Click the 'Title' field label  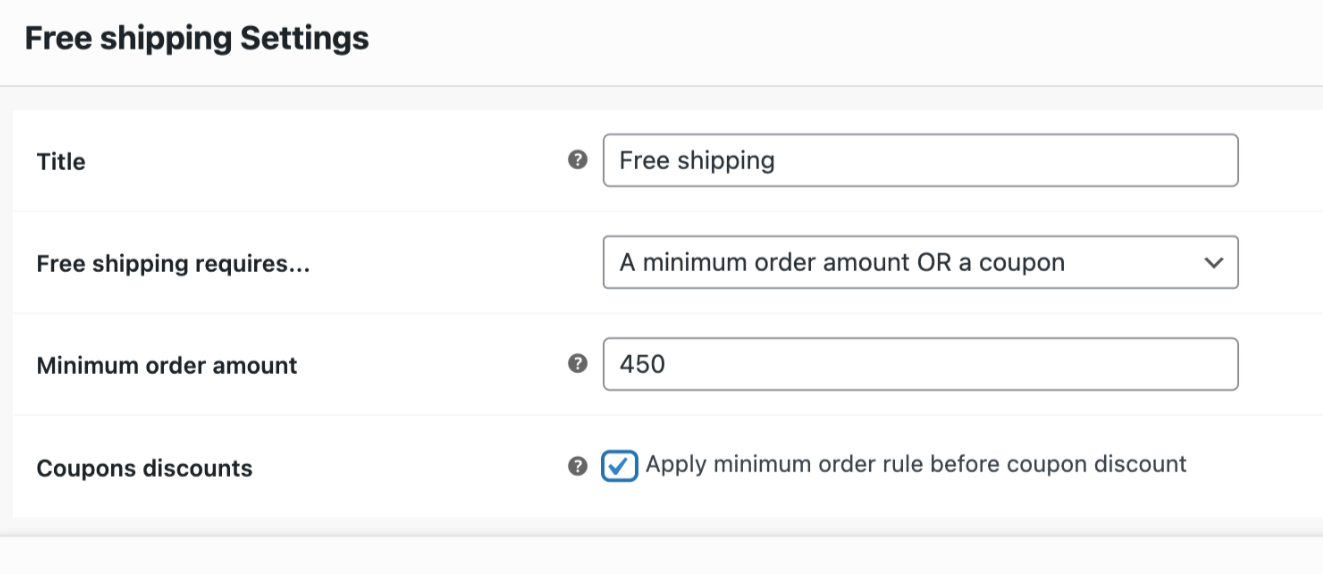[x=61, y=162]
